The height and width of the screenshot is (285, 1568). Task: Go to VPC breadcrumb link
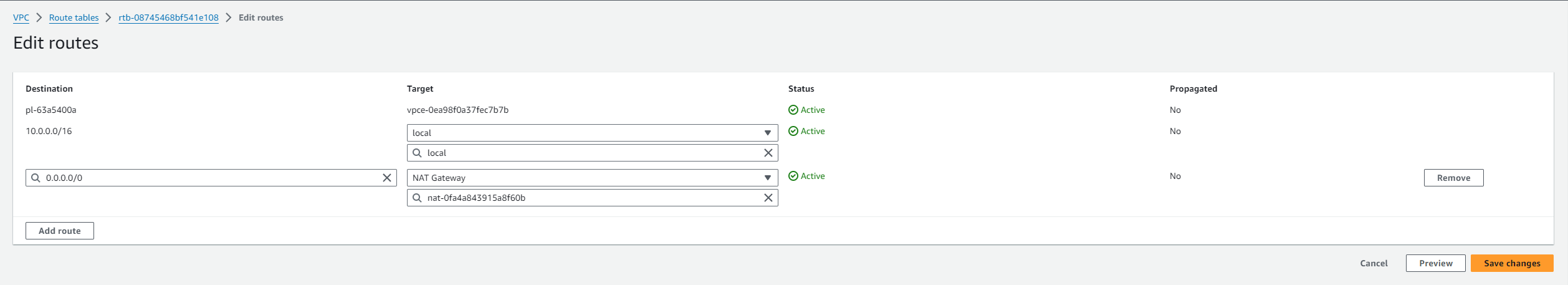(x=21, y=17)
